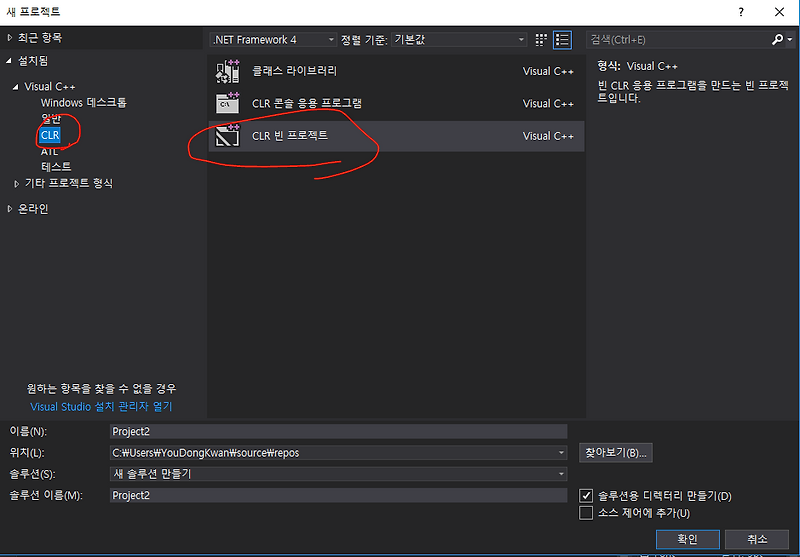Expand '기타 프로젝트 형식' node
The height and width of the screenshot is (557, 800).
point(16,184)
